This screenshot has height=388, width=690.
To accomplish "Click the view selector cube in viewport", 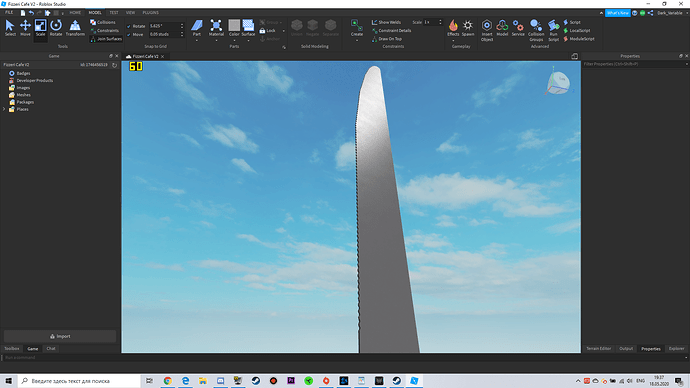I will (558, 82).
